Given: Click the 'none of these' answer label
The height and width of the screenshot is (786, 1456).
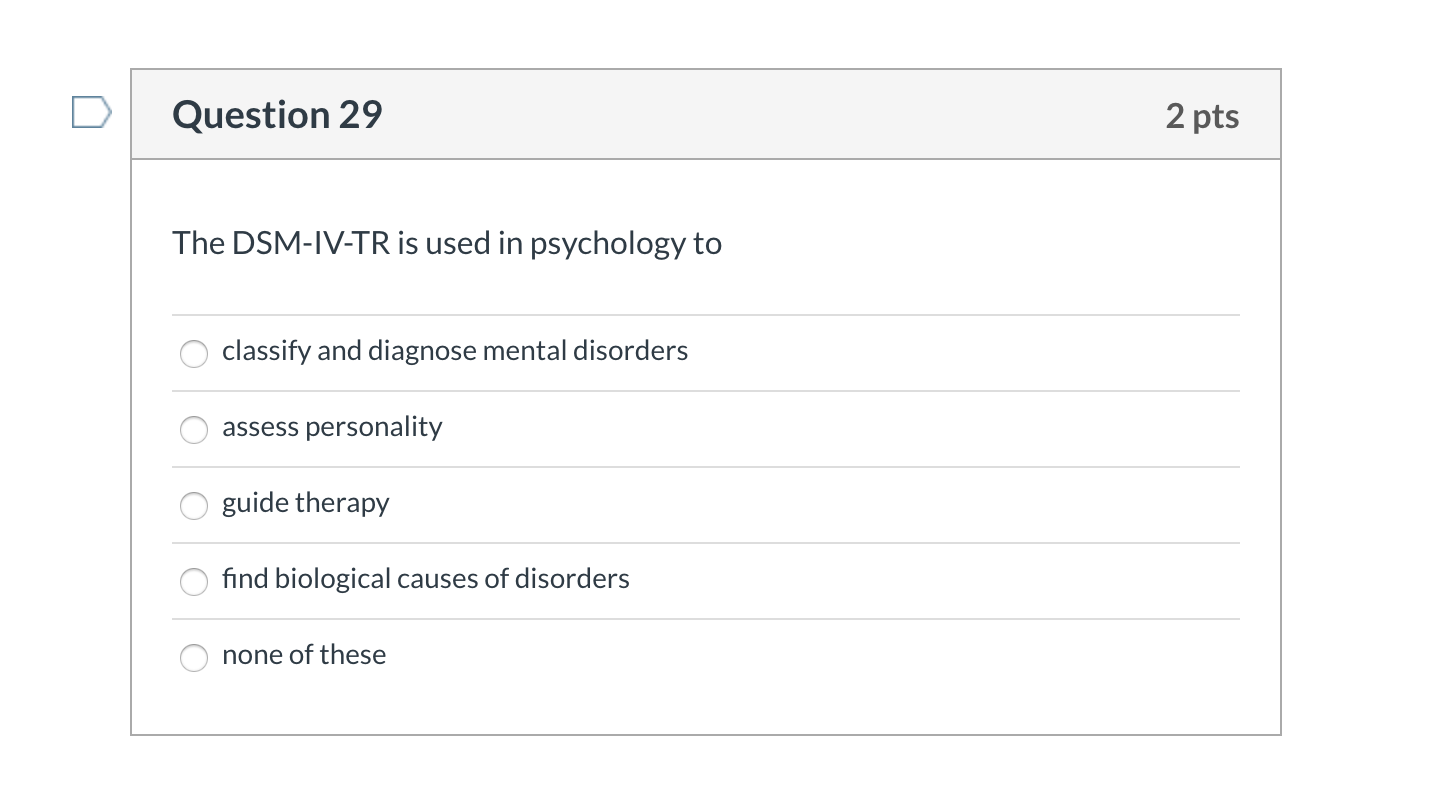Looking at the screenshot, I should [x=304, y=655].
